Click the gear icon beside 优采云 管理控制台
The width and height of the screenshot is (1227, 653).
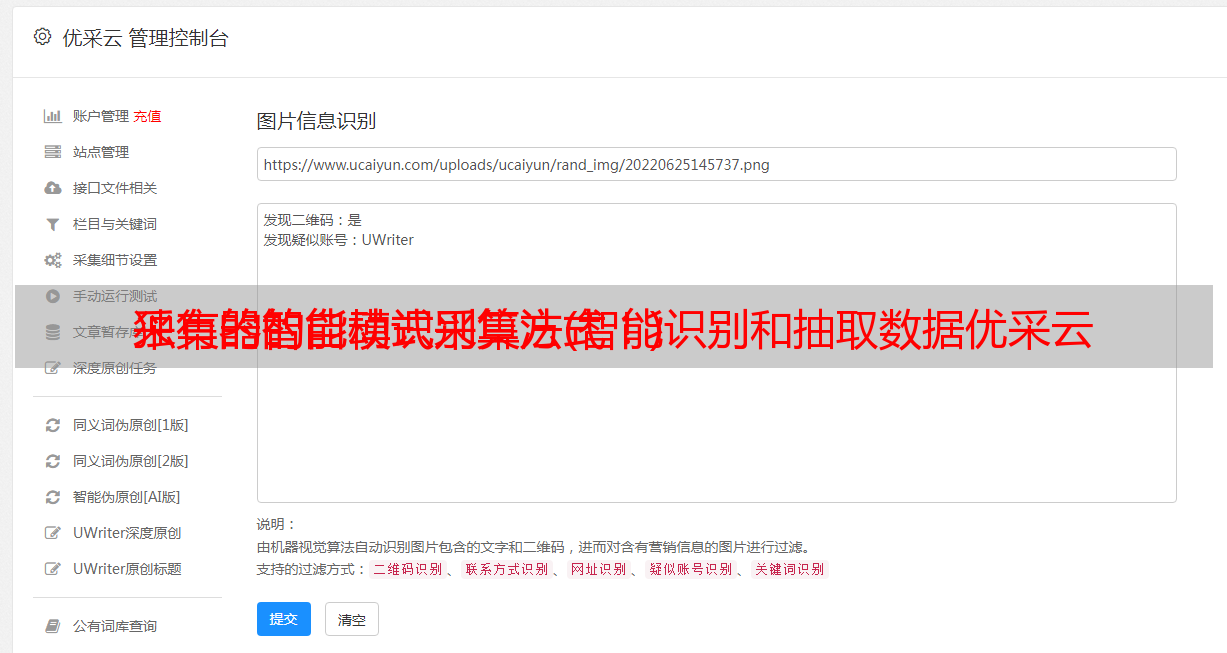[x=42, y=37]
